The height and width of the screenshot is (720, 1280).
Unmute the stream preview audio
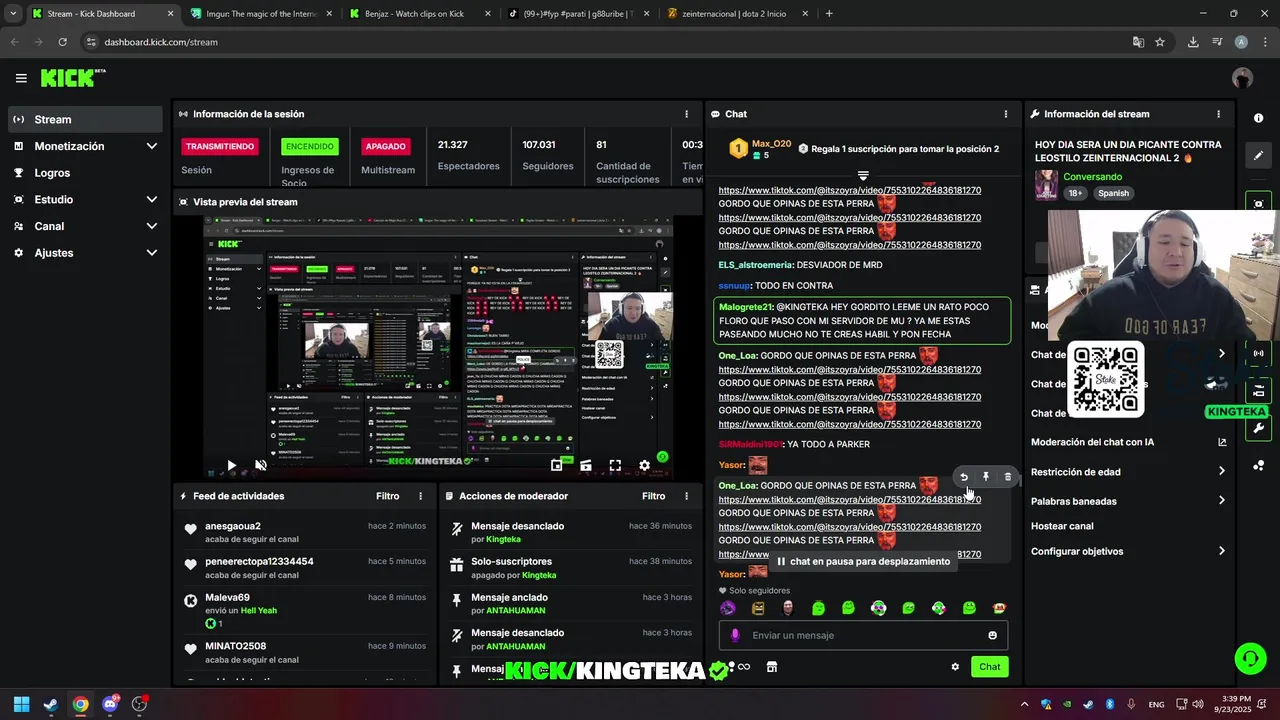coord(261,465)
